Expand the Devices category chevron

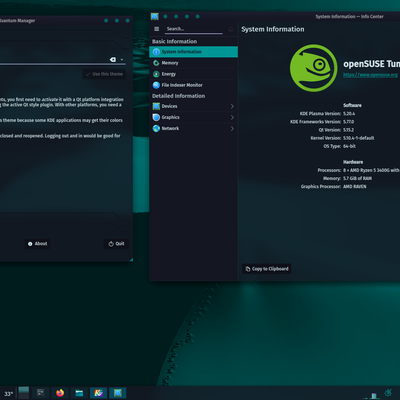tap(232, 106)
